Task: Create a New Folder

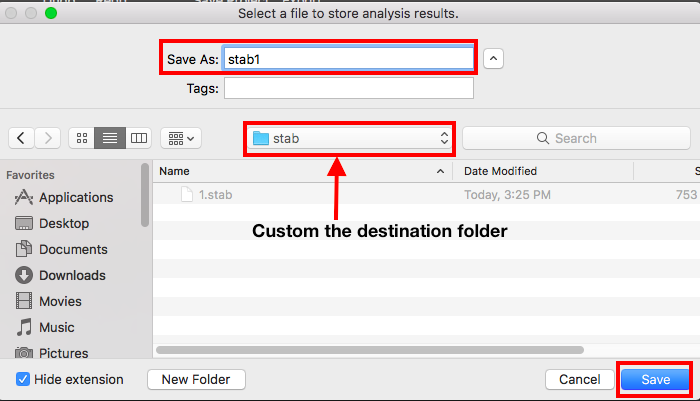Action: pyautogui.click(x=196, y=380)
